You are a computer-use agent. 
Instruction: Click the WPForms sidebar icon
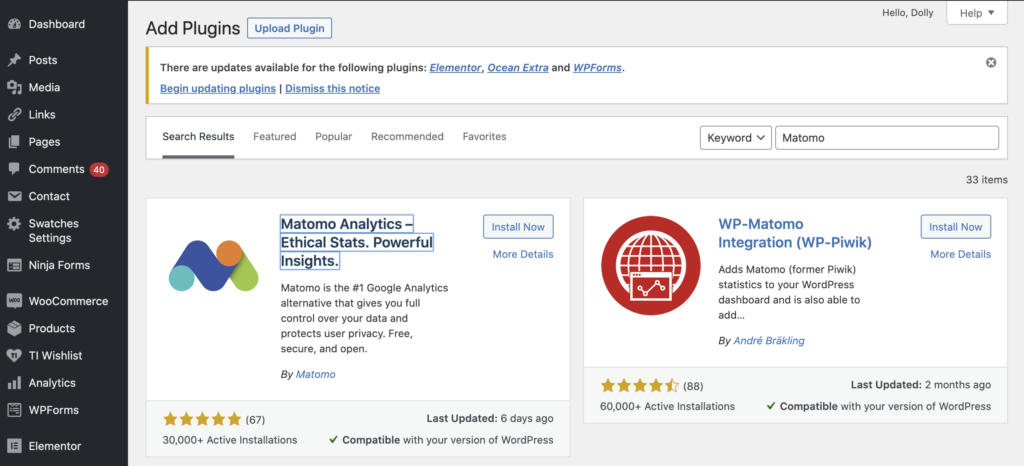(x=14, y=410)
